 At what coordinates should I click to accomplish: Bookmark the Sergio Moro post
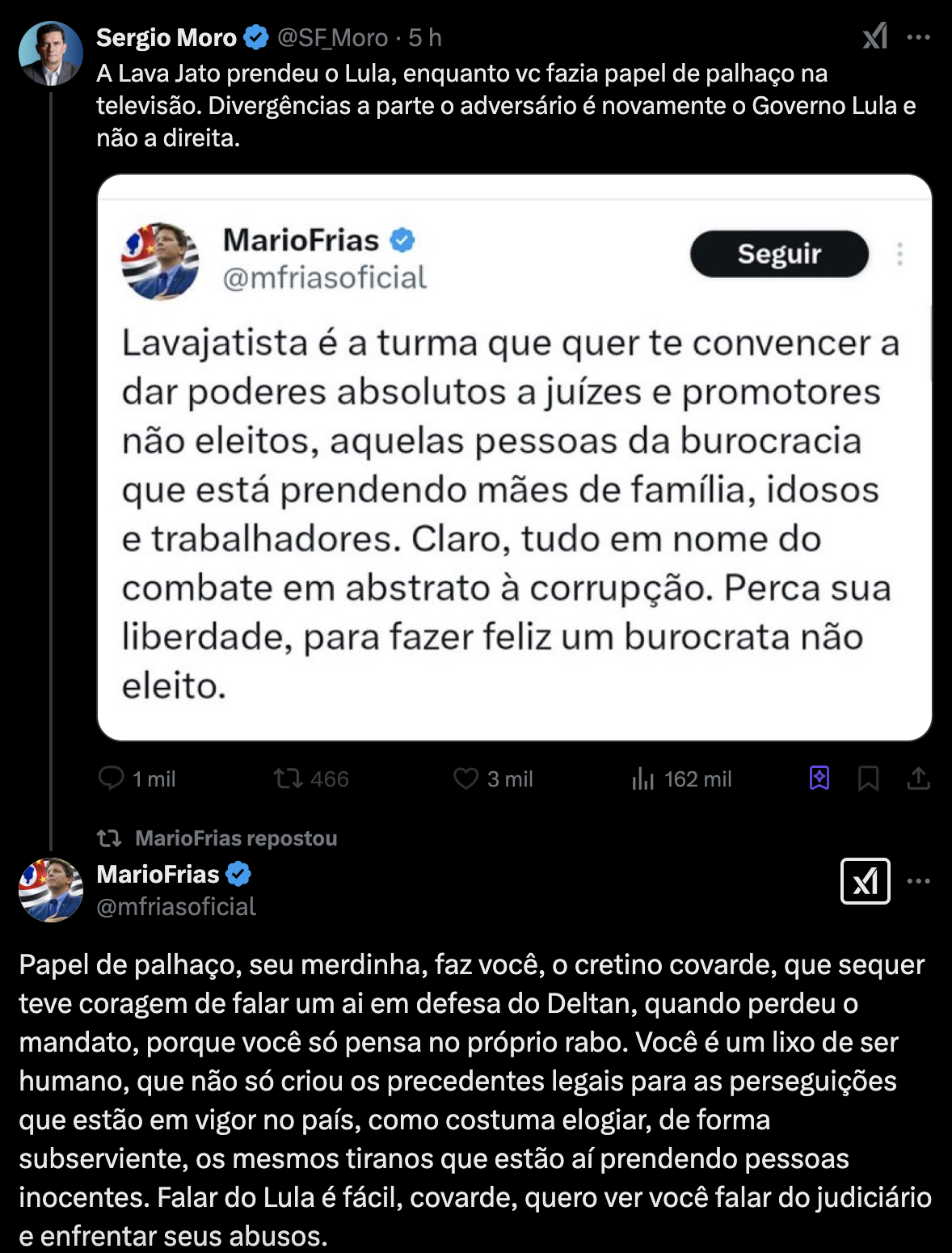tap(869, 778)
